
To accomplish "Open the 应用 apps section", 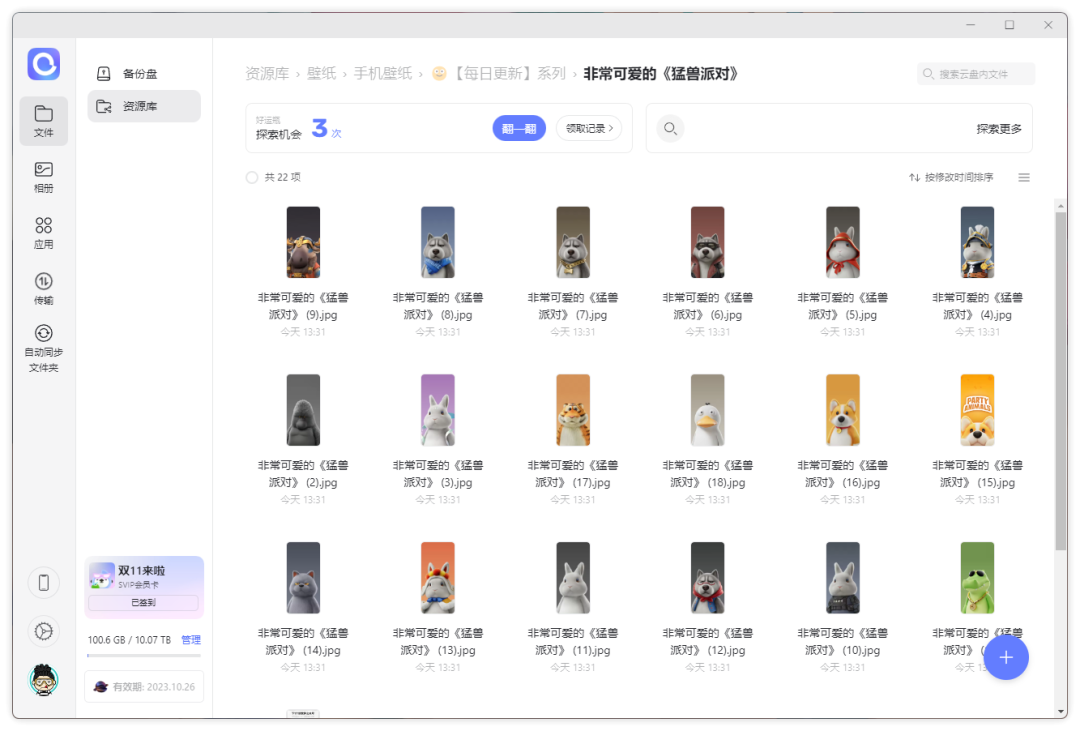I will click(x=43, y=233).
